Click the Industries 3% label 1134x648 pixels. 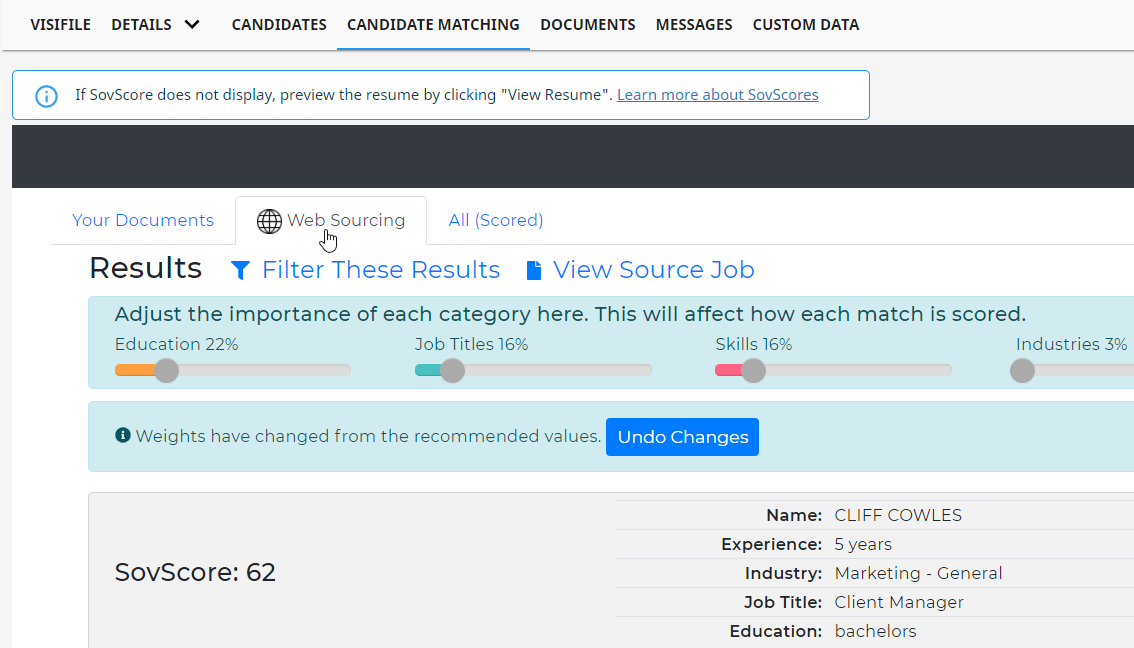(1071, 344)
